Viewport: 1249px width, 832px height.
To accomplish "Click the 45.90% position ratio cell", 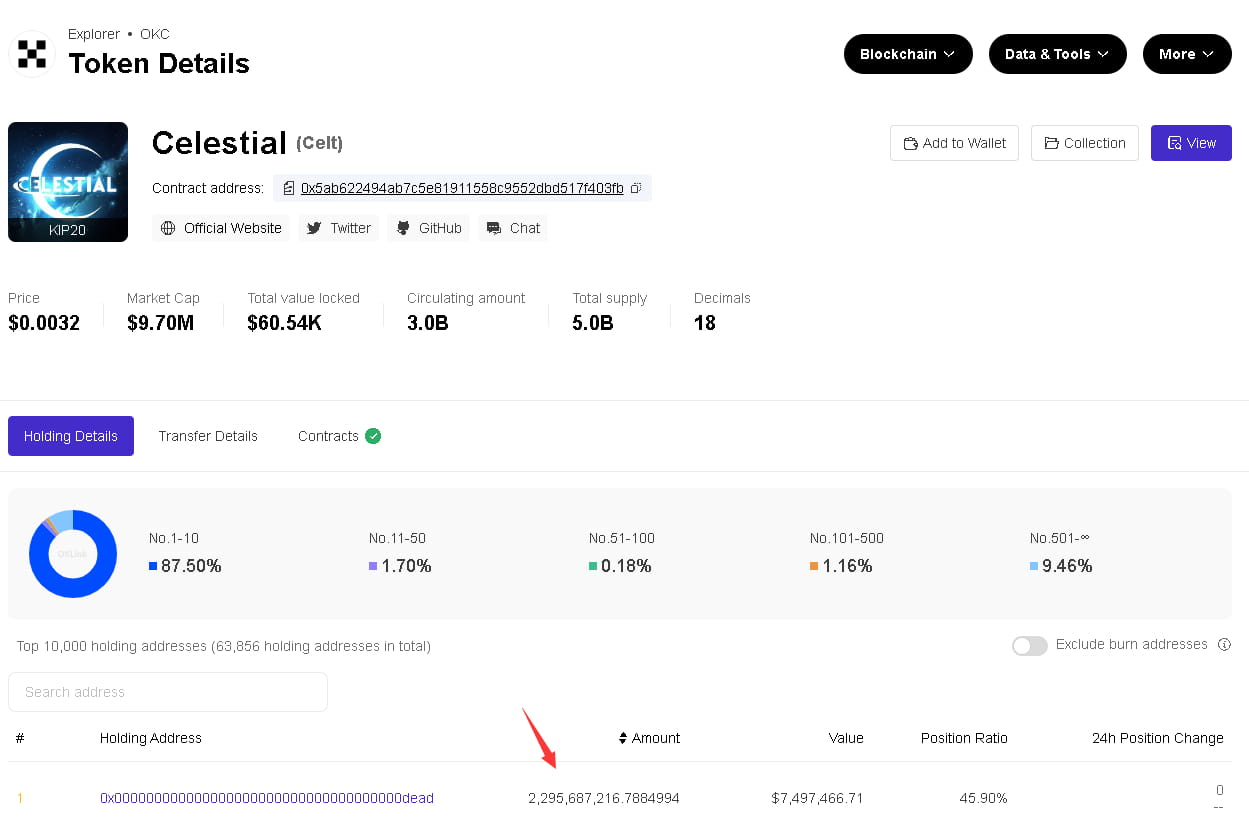I will point(982,798).
